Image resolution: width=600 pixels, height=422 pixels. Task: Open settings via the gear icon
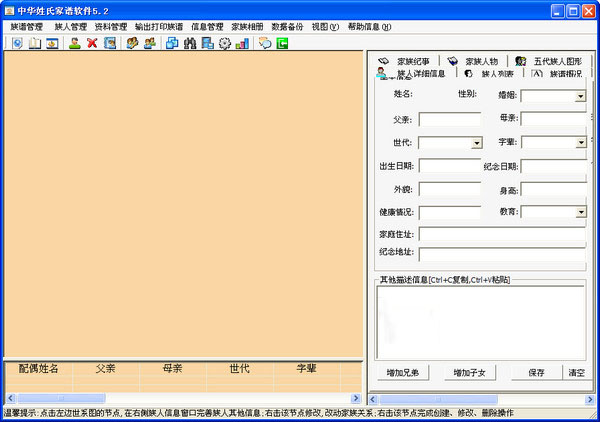[225, 43]
